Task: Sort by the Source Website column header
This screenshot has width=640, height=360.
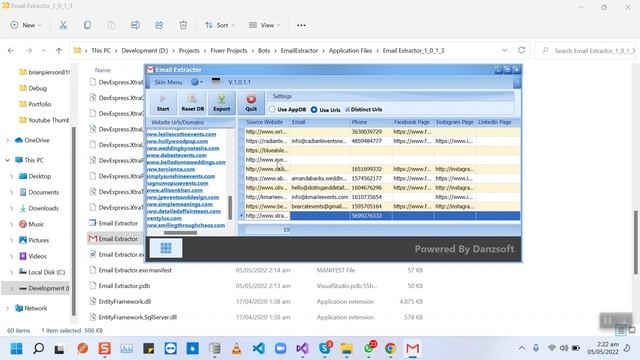Action: [x=264, y=122]
